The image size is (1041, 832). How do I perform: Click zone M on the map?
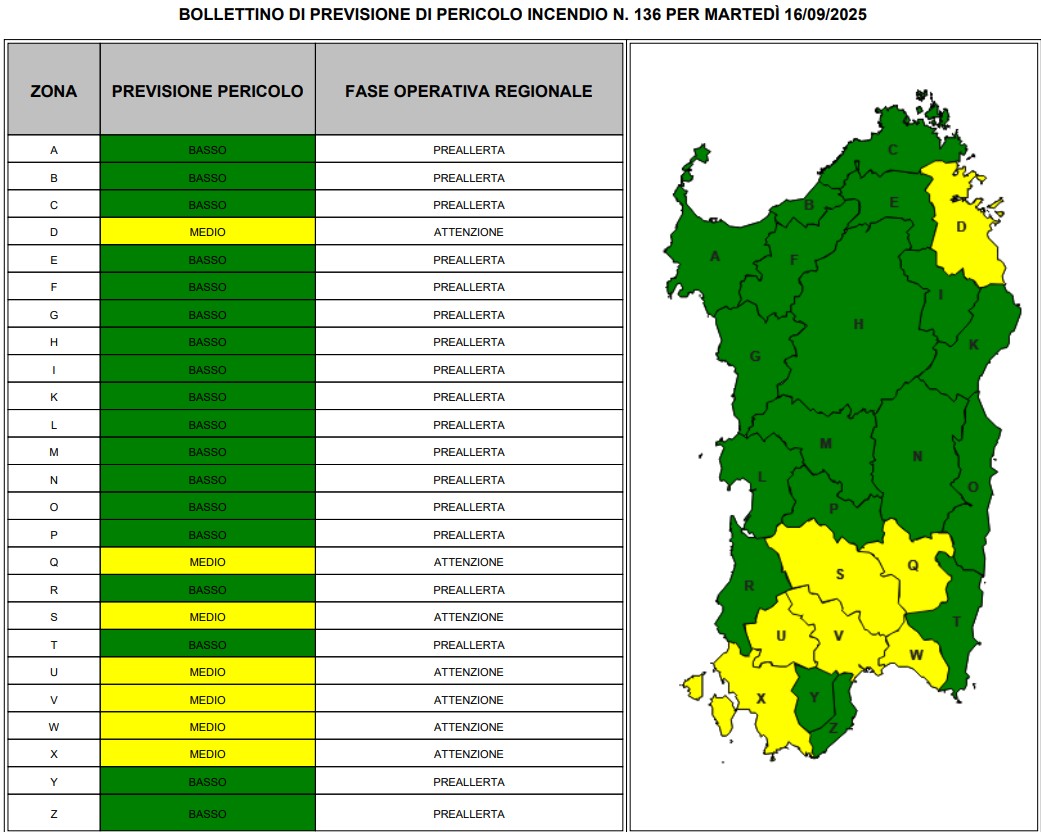(x=826, y=444)
